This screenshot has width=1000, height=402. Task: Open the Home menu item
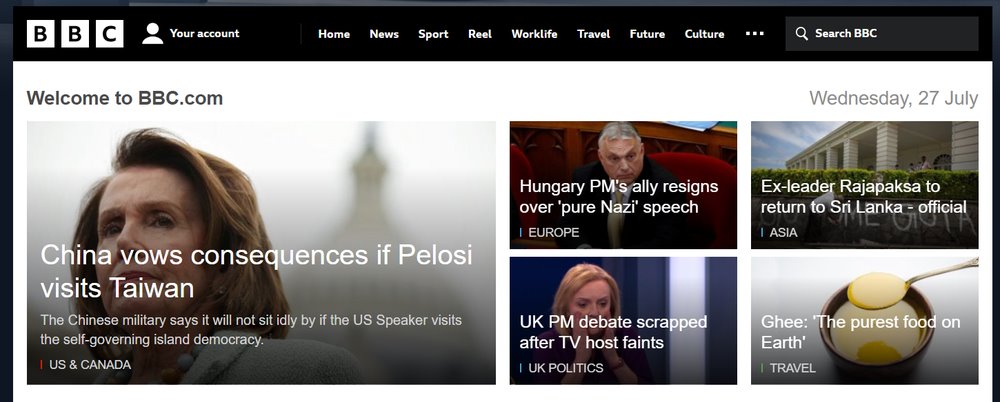(x=334, y=34)
